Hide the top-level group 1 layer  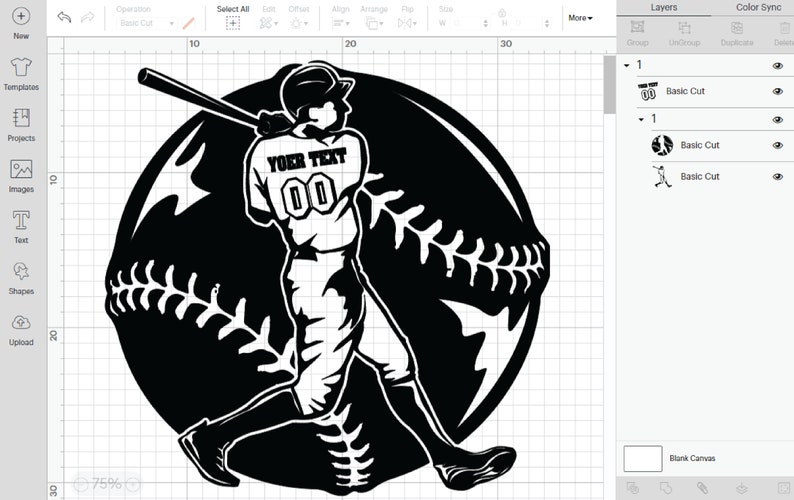click(778, 66)
